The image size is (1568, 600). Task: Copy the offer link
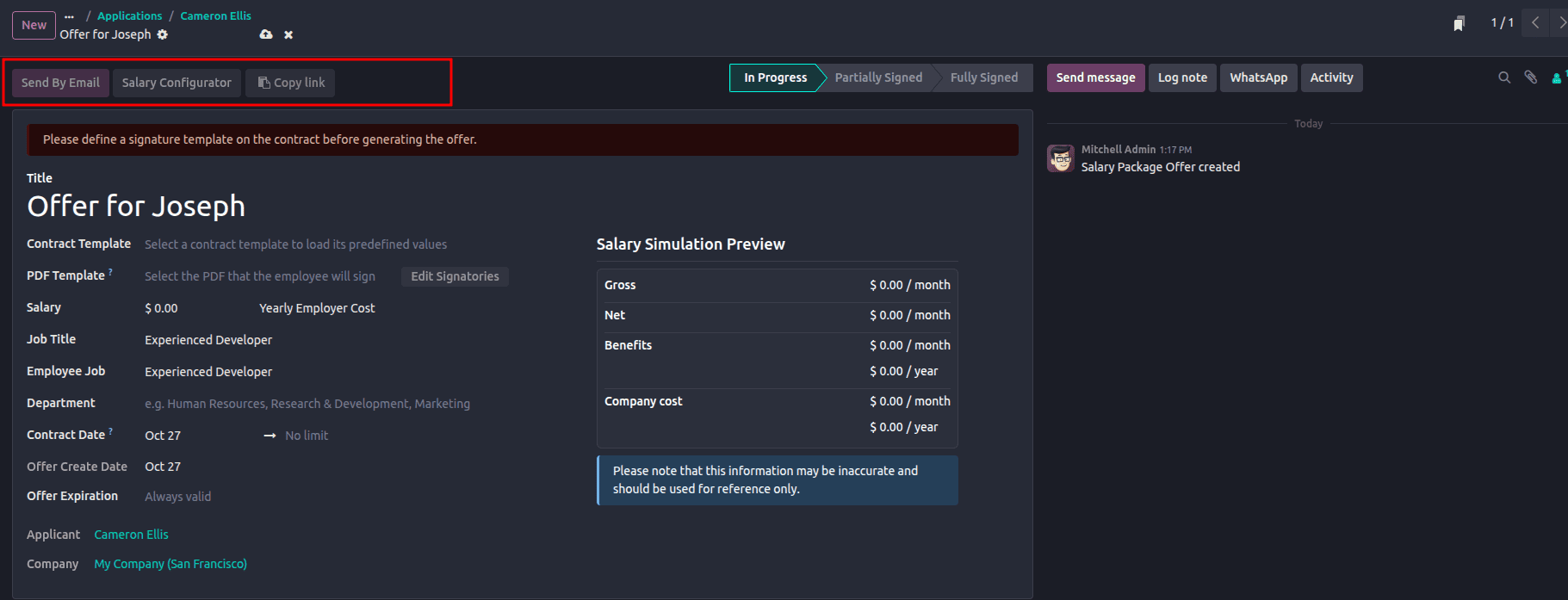tap(291, 83)
